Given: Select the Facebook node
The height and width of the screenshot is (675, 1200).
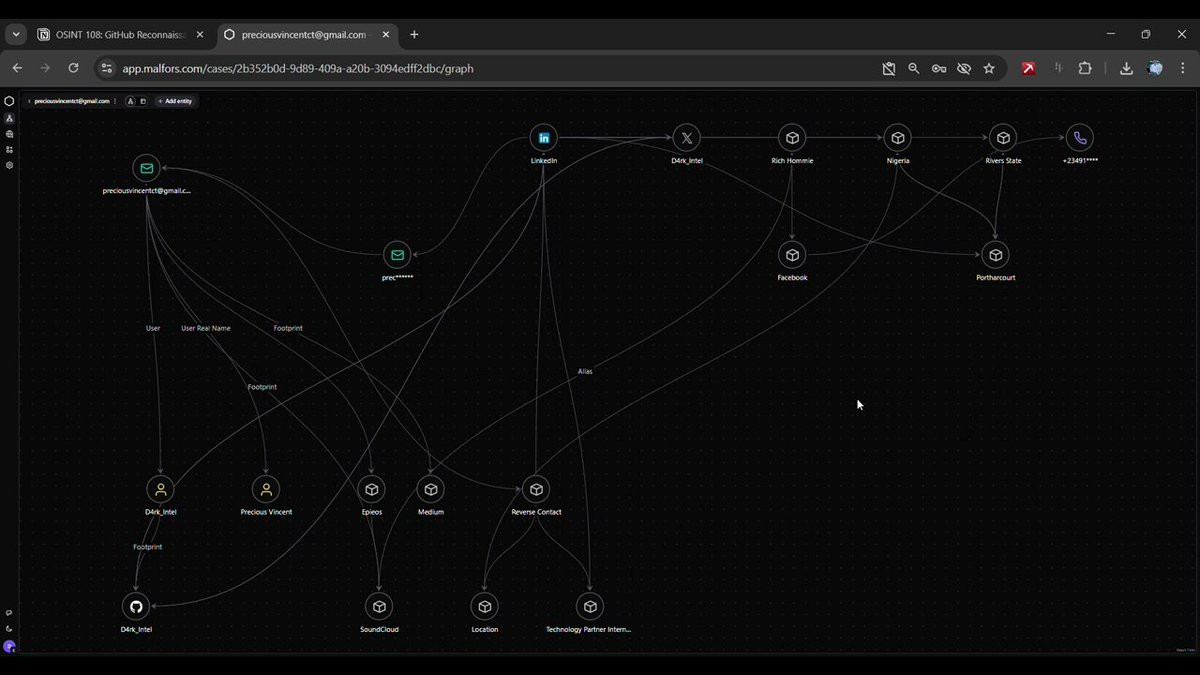Looking at the screenshot, I should 792,255.
